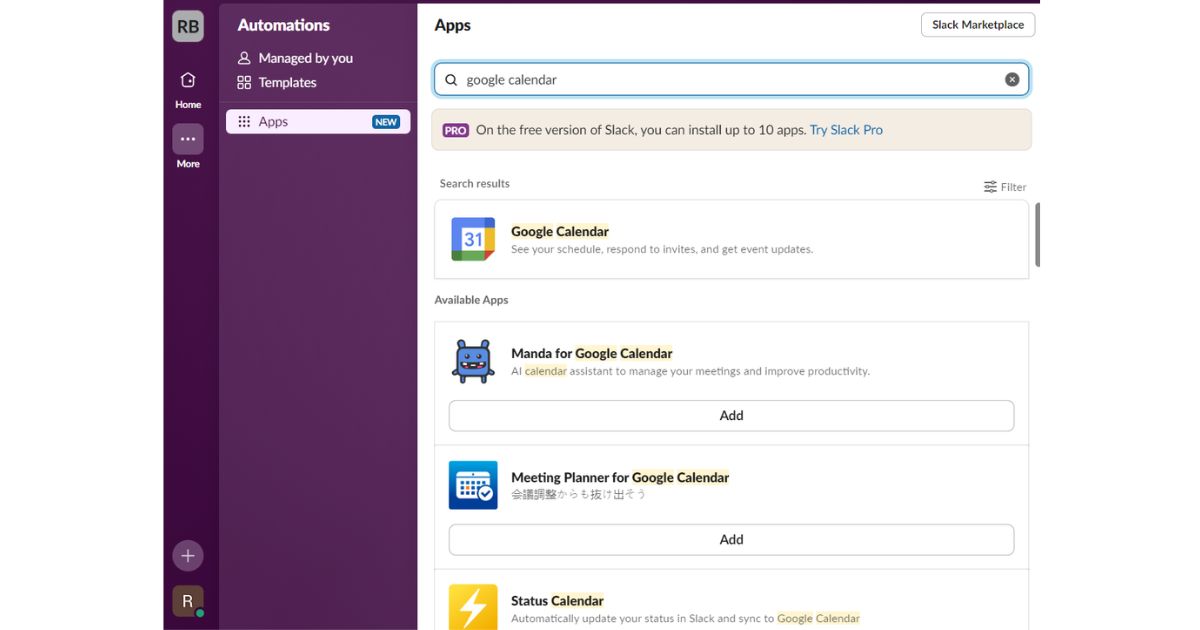Clear the search field text
The width and height of the screenshot is (1200, 630).
click(x=1012, y=80)
